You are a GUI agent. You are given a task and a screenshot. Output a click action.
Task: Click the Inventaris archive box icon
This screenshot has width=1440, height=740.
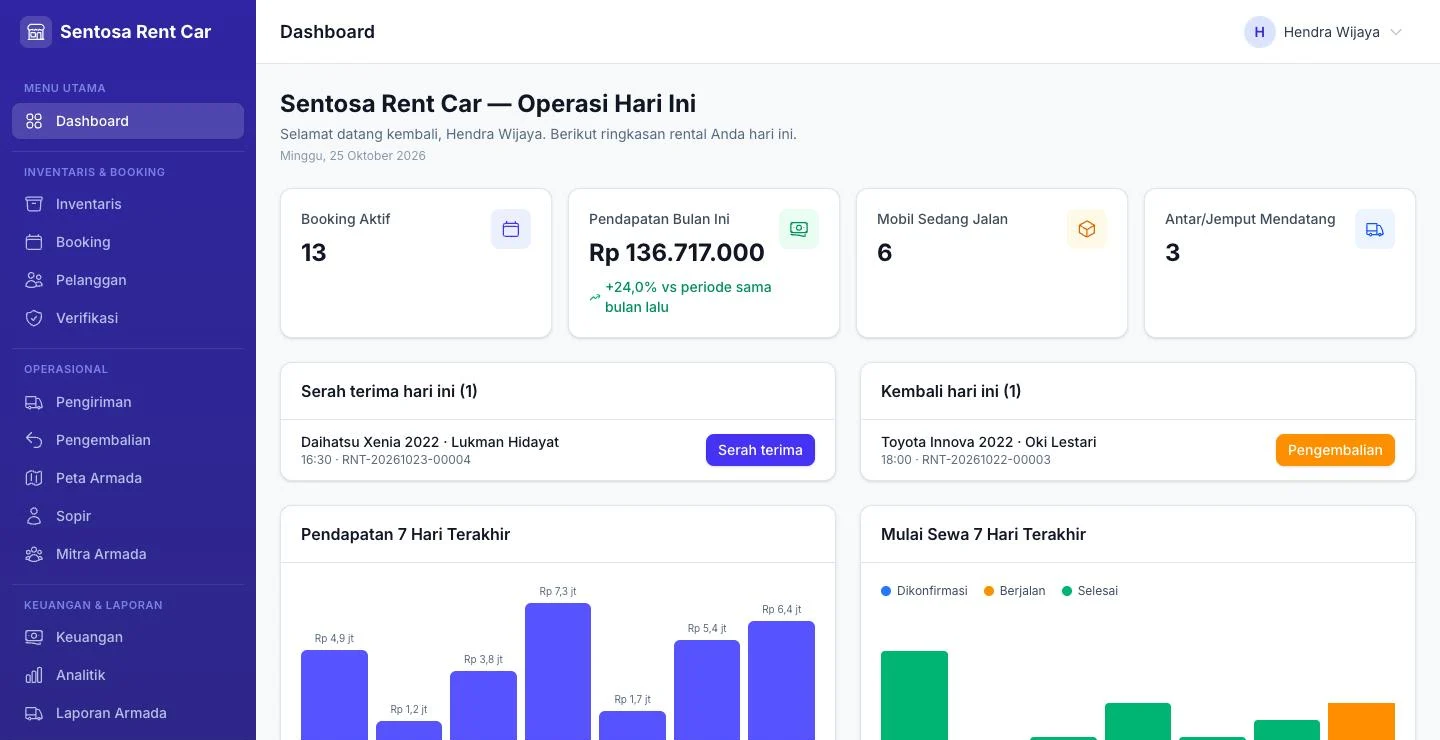(x=34, y=204)
